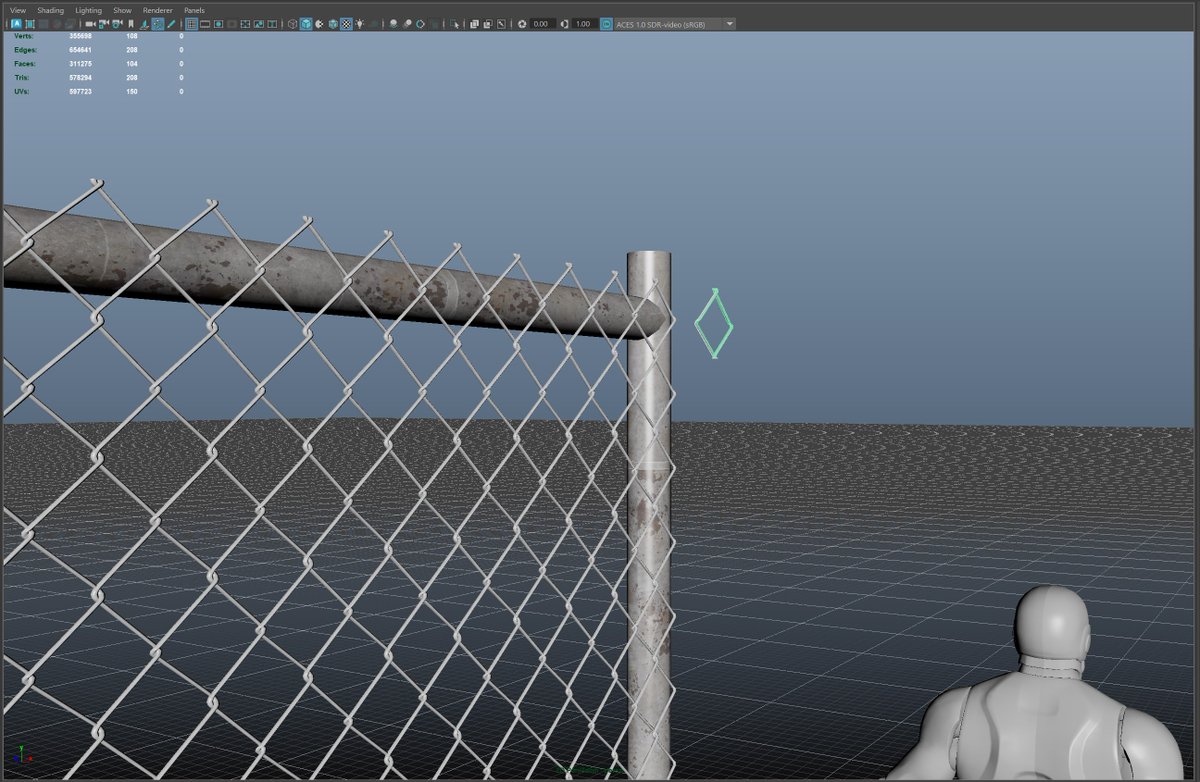
Task: Open the Panels menu
Action: point(194,10)
